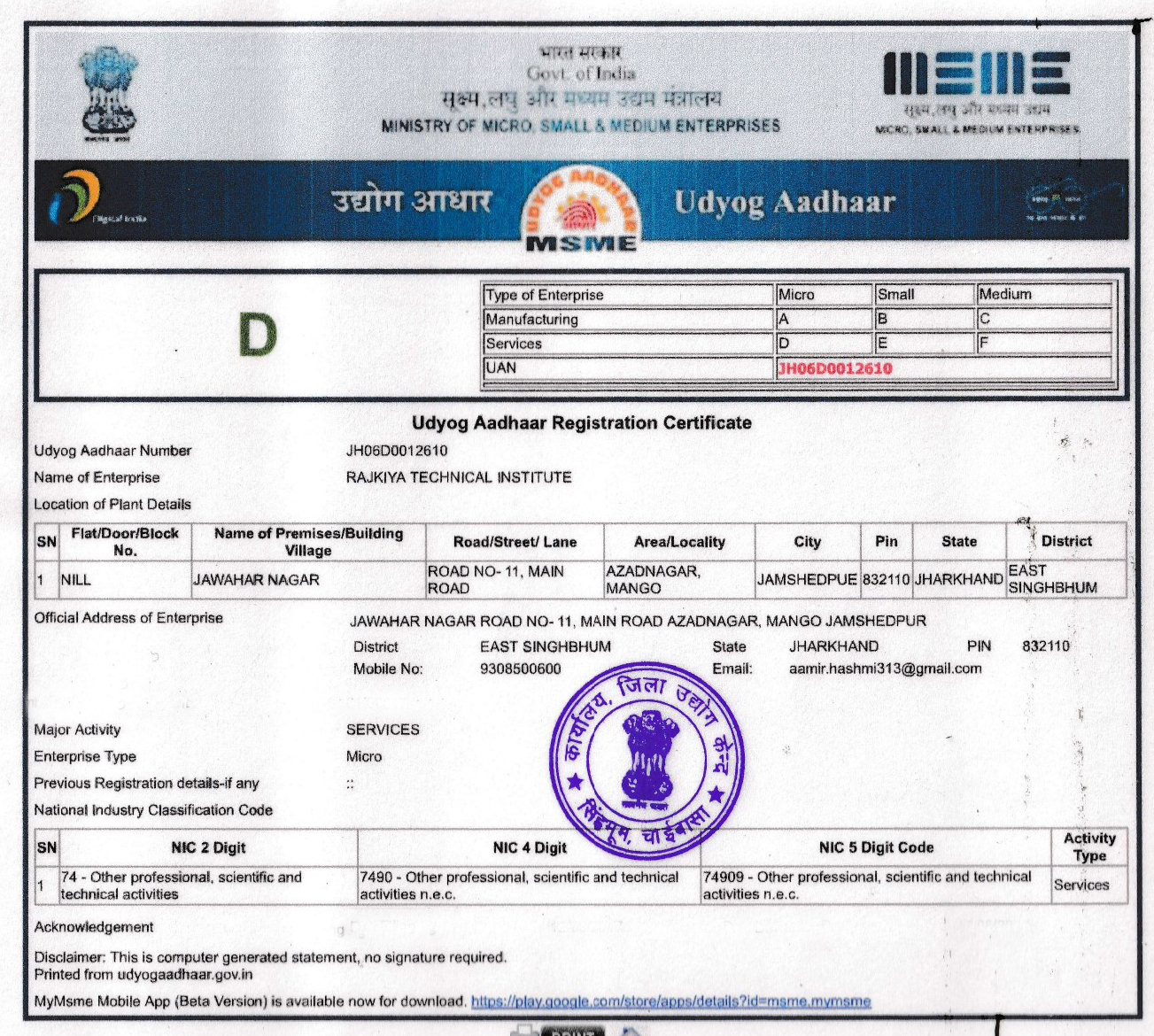
Task: Click the mobile number 9308500600
Action: coord(520,669)
